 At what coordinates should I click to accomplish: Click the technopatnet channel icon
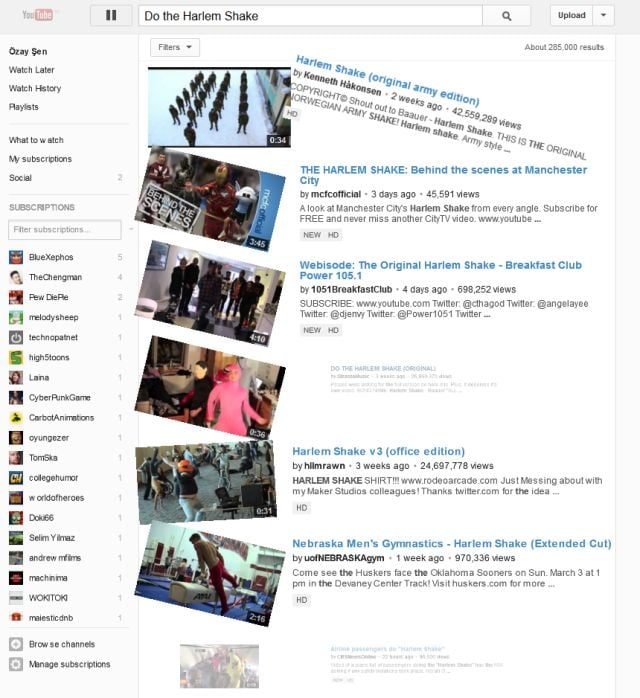coord(16,337)
